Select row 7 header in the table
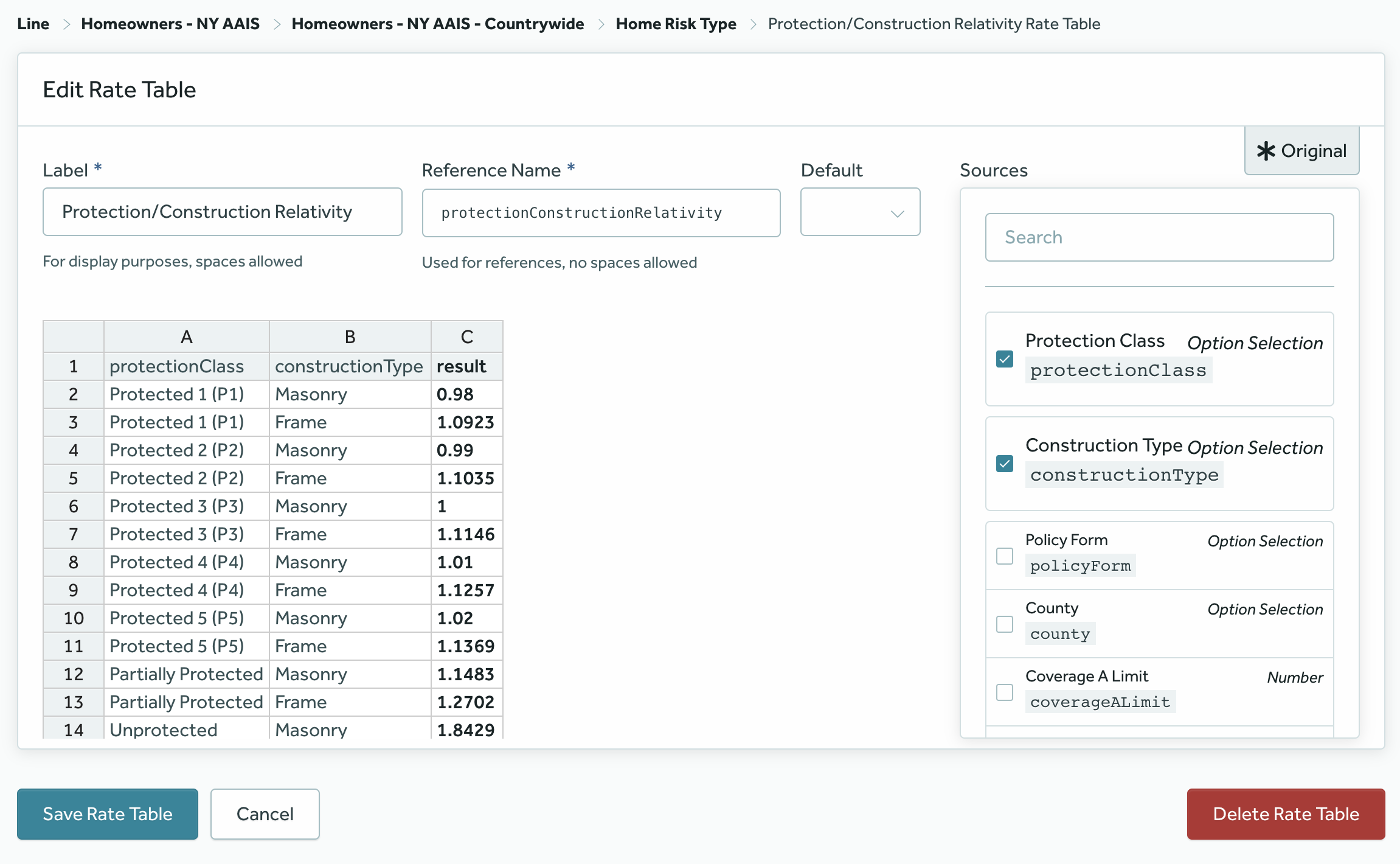The image size is (1400, 864). click(74, 534)
